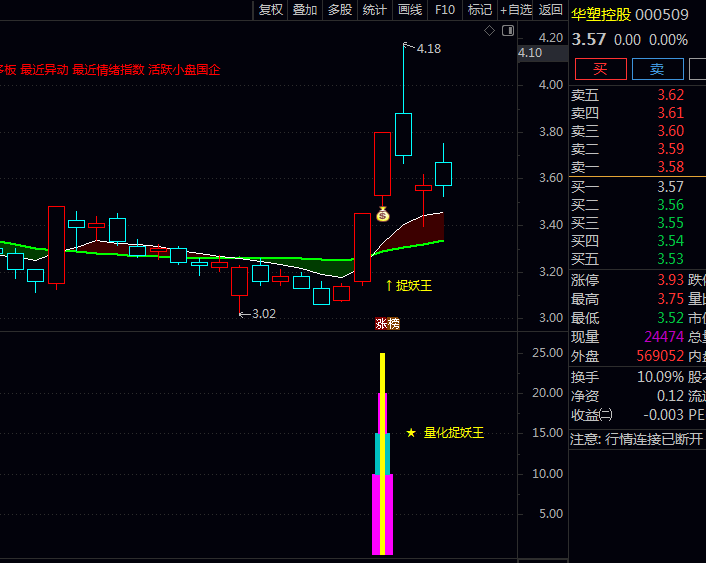Click the 最近情绪指数 tag
This screenshot has height=563, width=706.
[x=108, y=70]
